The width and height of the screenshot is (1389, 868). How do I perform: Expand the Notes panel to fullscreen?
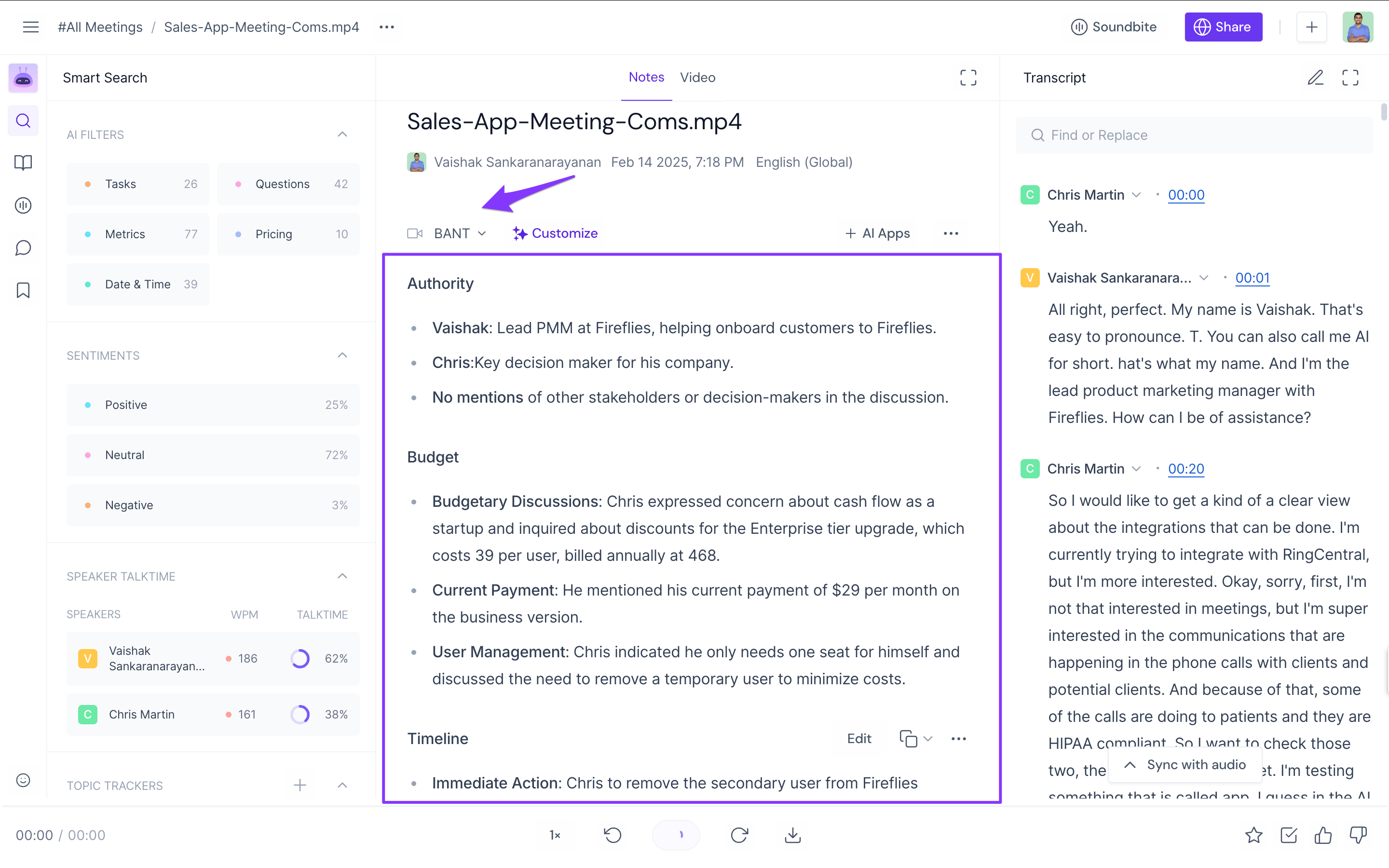[968, 78]
